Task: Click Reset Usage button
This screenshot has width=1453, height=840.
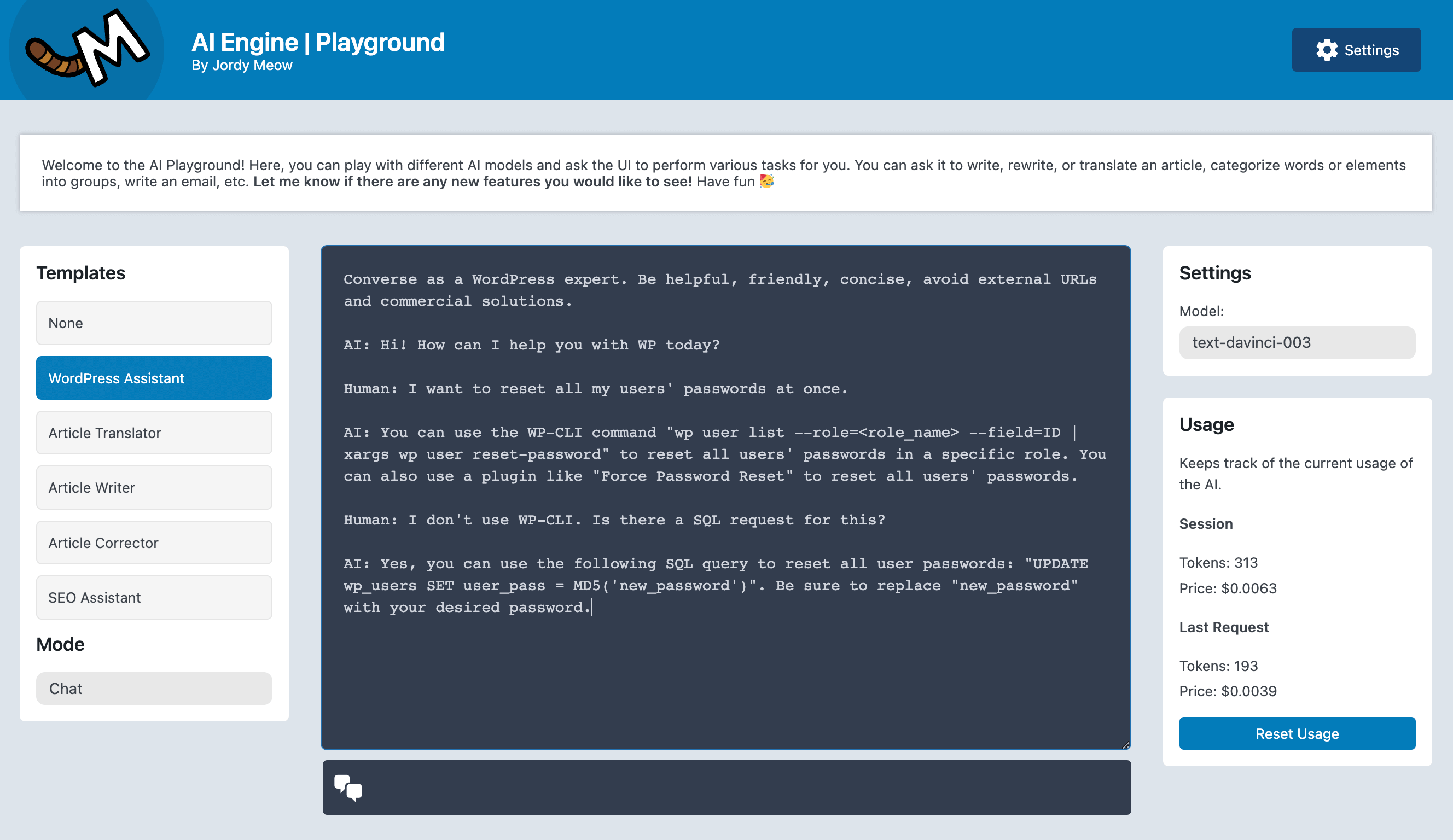Action: [1297, 733]
